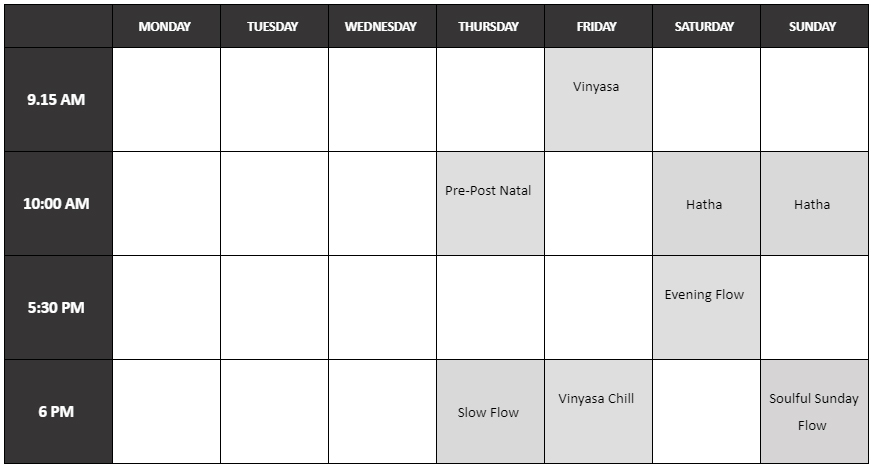Screen dimensions: 871x467
Task: Click the 6 PM row label
Action: coord(58,411)
